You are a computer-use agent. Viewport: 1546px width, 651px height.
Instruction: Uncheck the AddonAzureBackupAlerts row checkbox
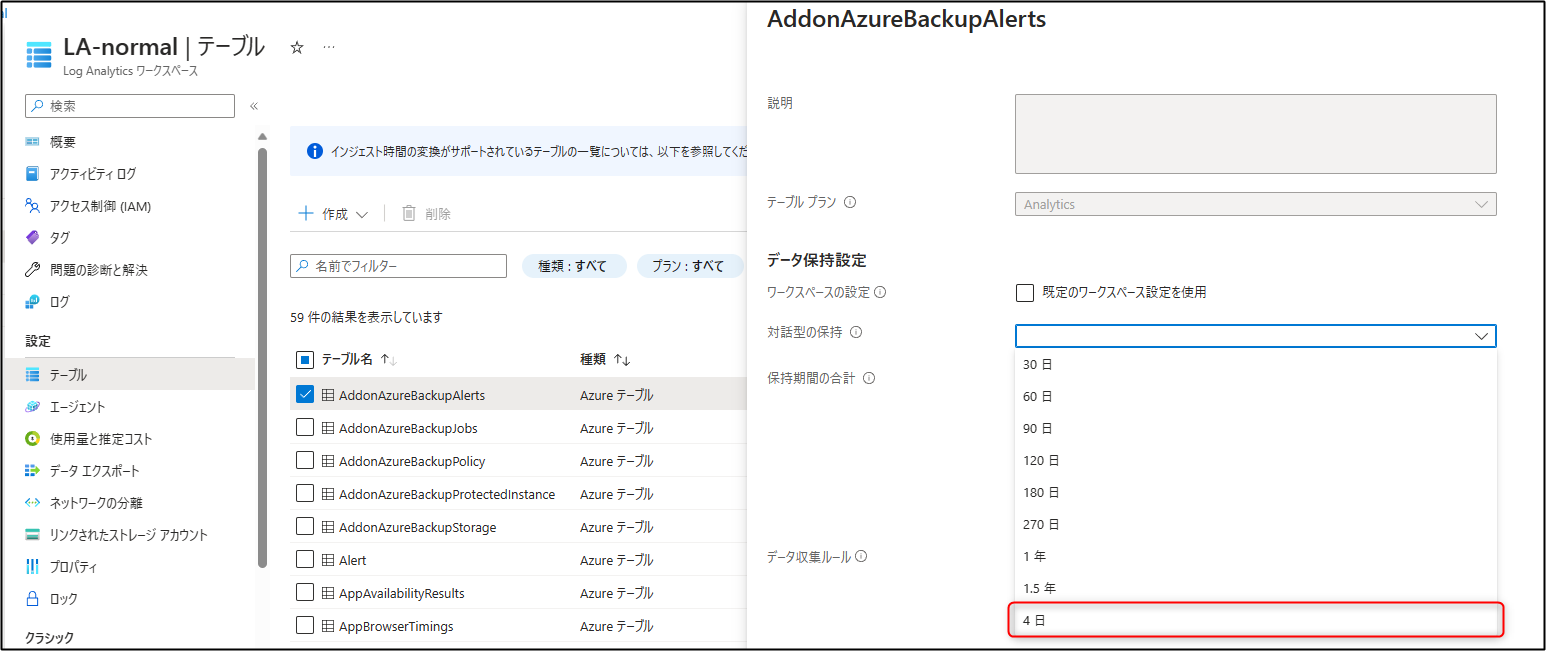(306, 395)
